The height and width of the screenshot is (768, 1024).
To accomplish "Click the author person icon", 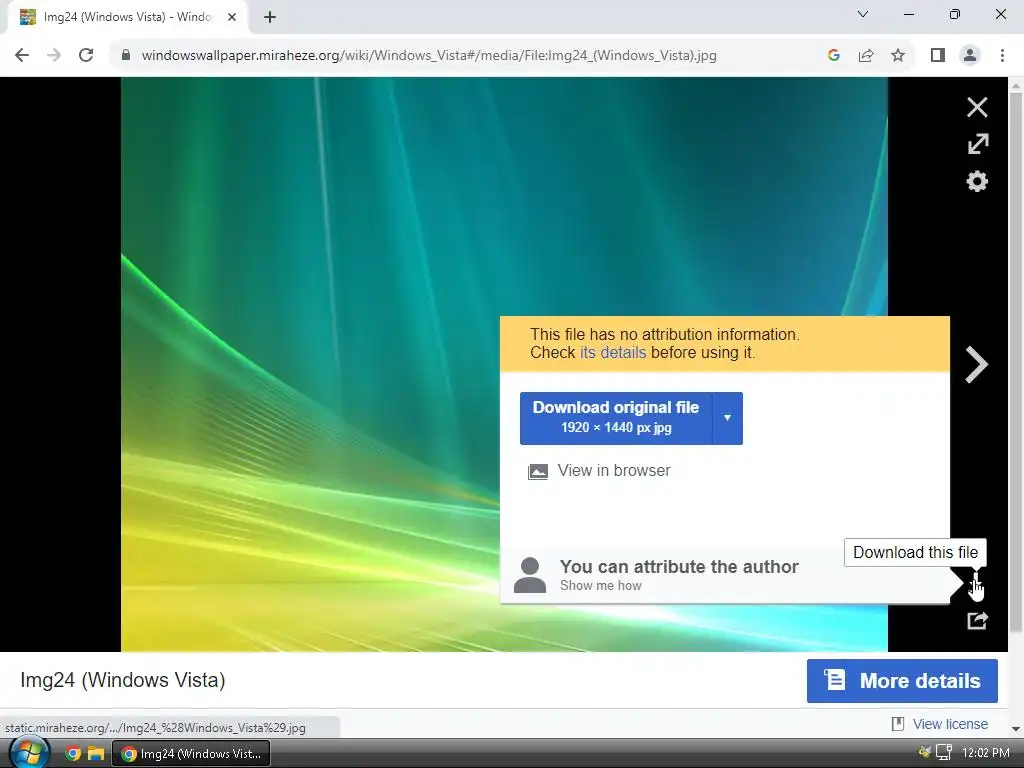I will [x=530, y=575].
